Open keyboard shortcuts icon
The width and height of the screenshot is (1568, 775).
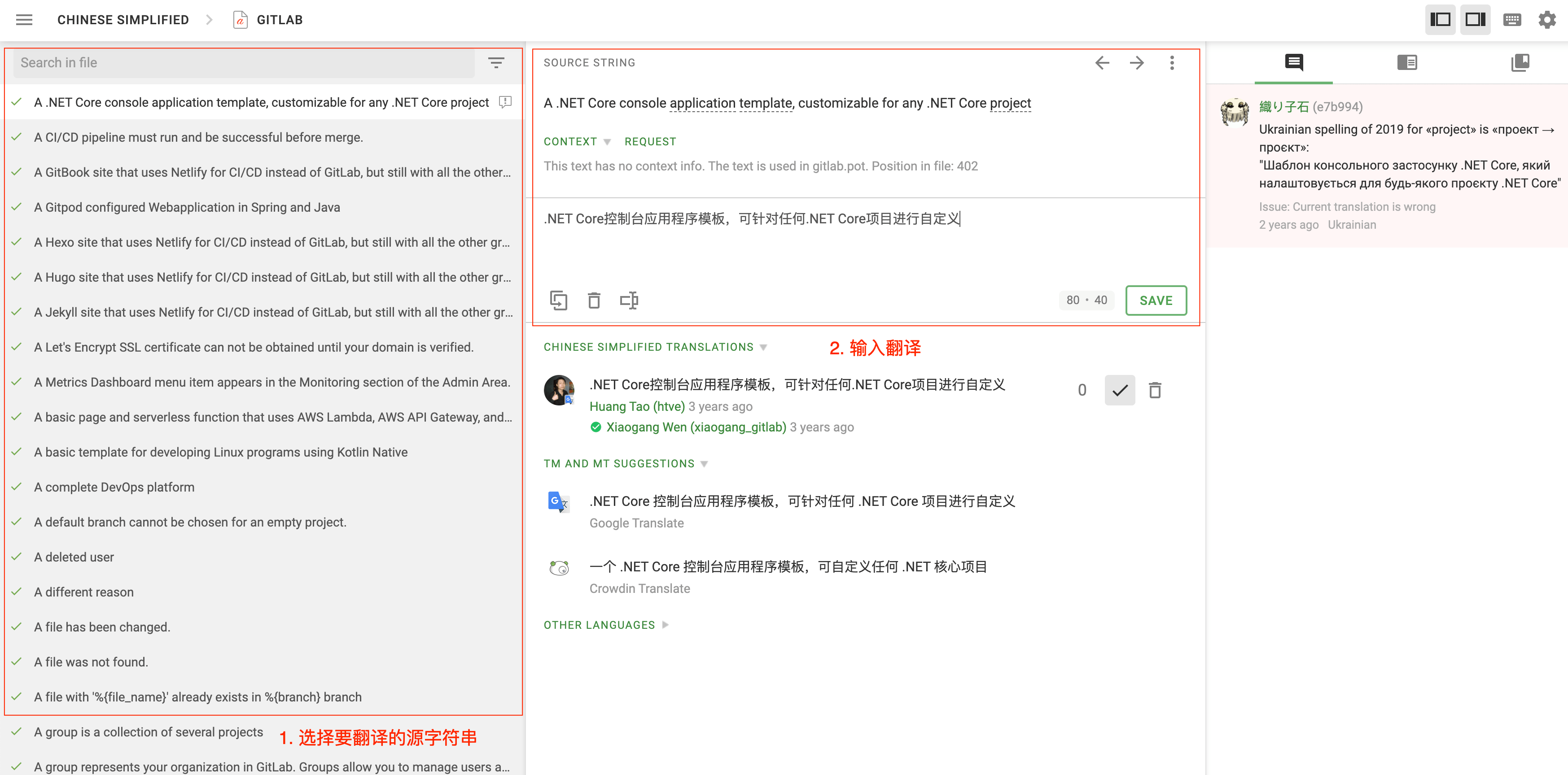click(x=1511, y=19)
